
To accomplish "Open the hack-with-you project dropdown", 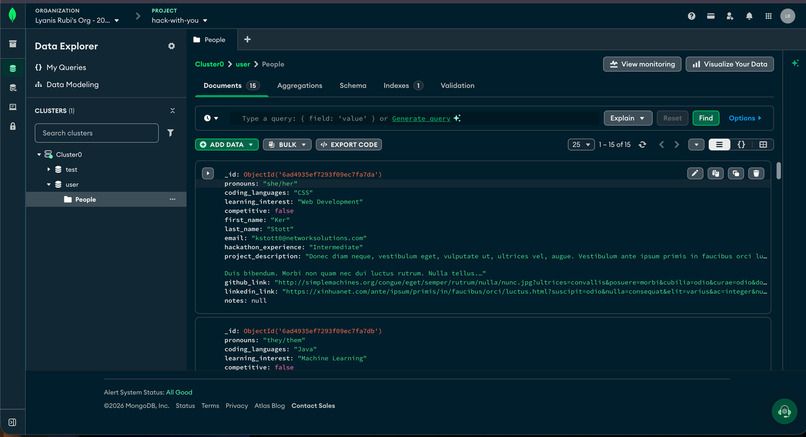I will [179, 21].
